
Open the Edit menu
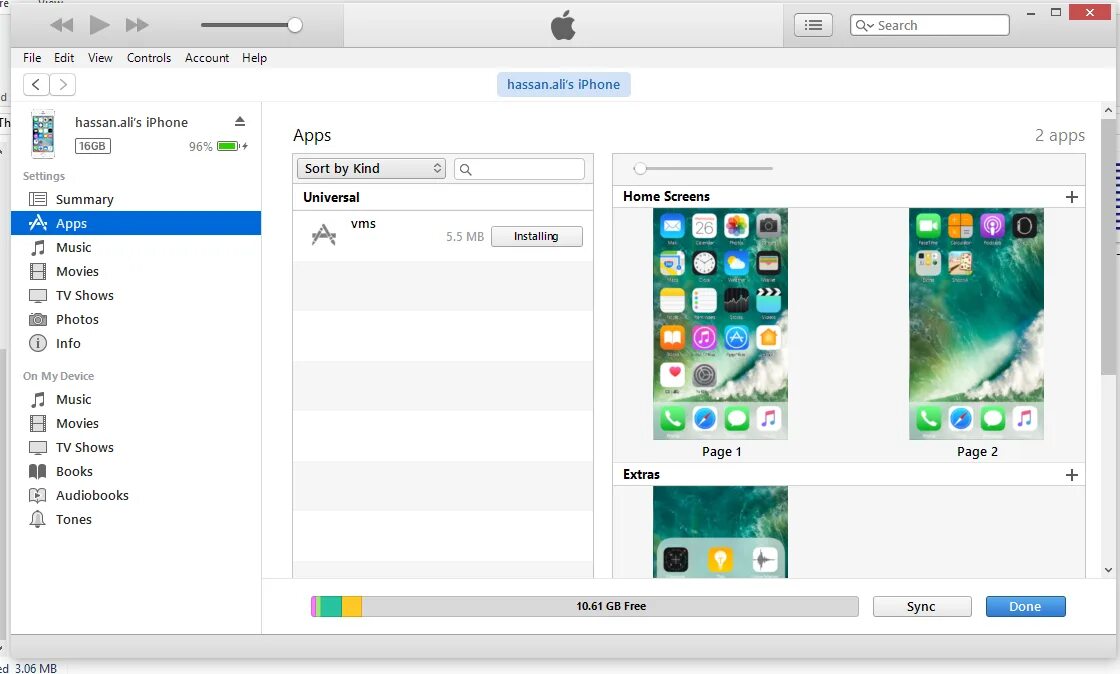(64, 58)
